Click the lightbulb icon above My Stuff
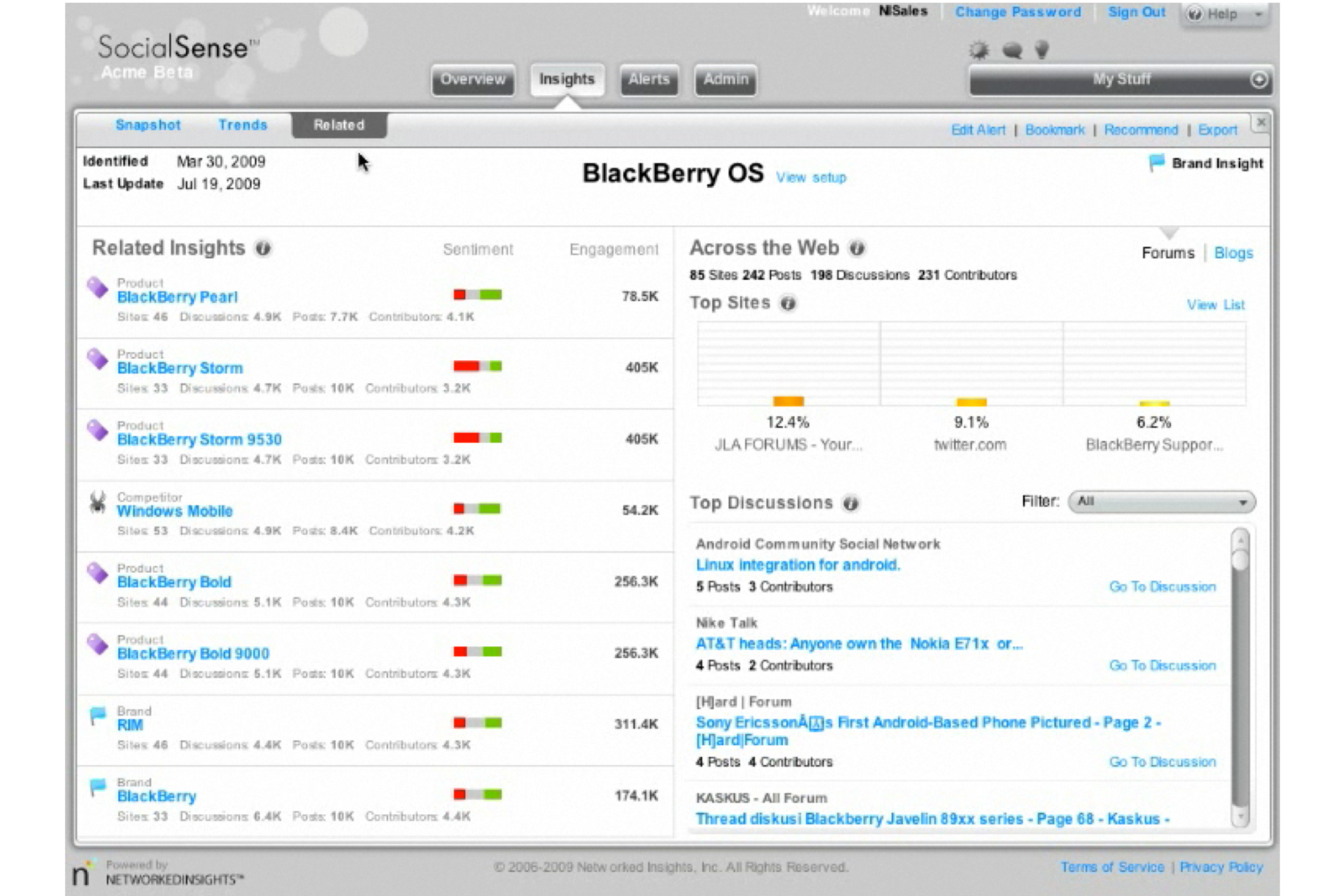The image size is (1343, 896). [x=1042, y=50]
